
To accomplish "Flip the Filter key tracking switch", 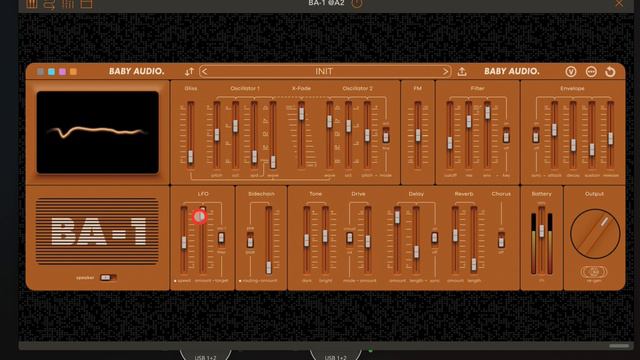I will click(x=506, y=136).
